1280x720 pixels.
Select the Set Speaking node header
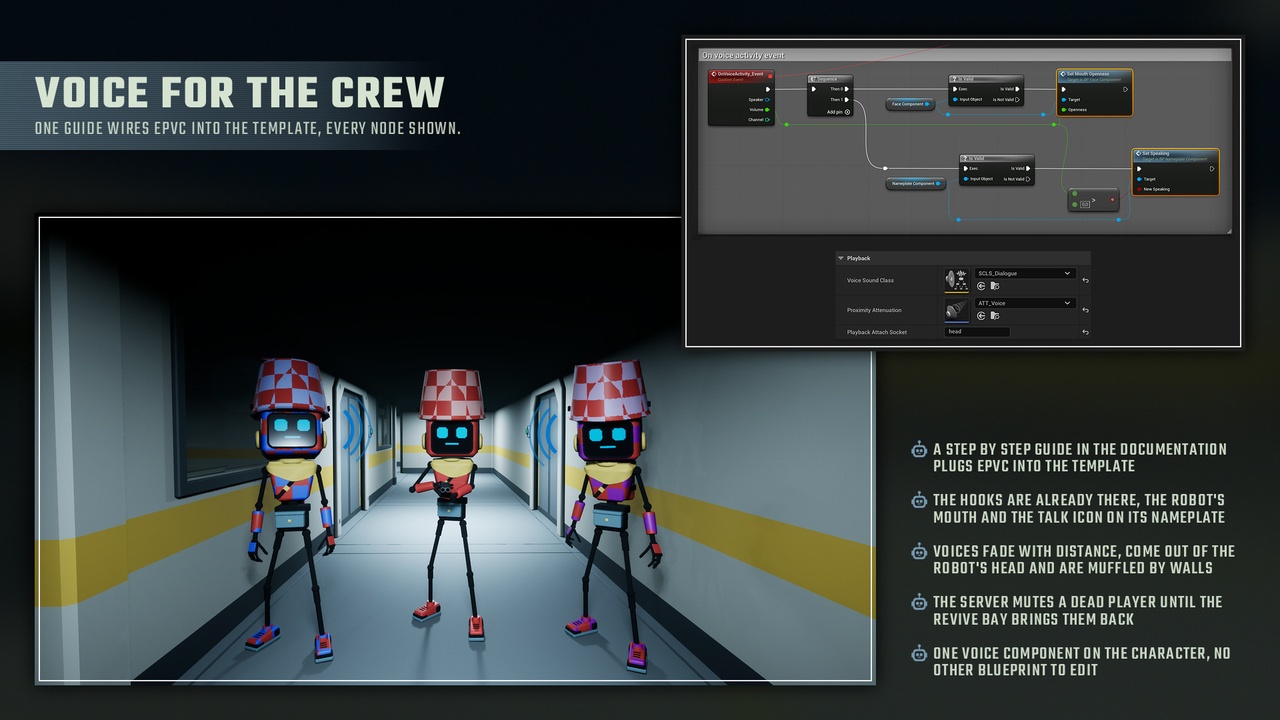[1176, 155]
